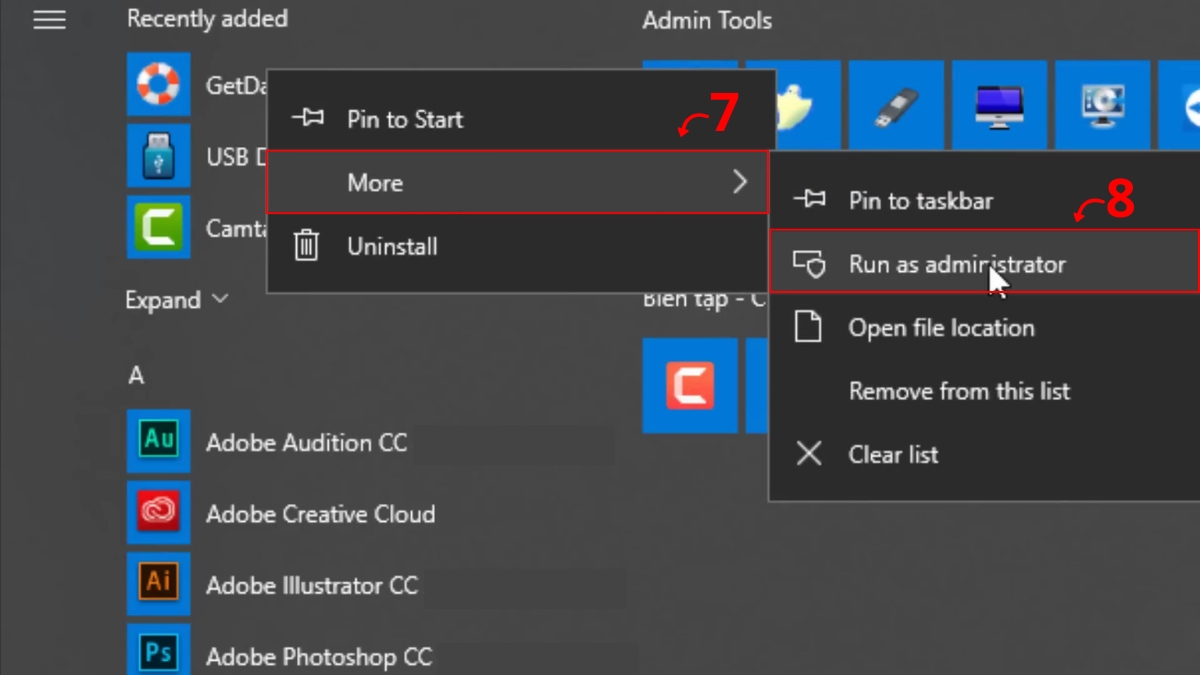Image resolution: width=1200 pixels, height=675 pixels.
Task: Launch Adobe Audition CC icon
Action: click(x=158, y=441)
